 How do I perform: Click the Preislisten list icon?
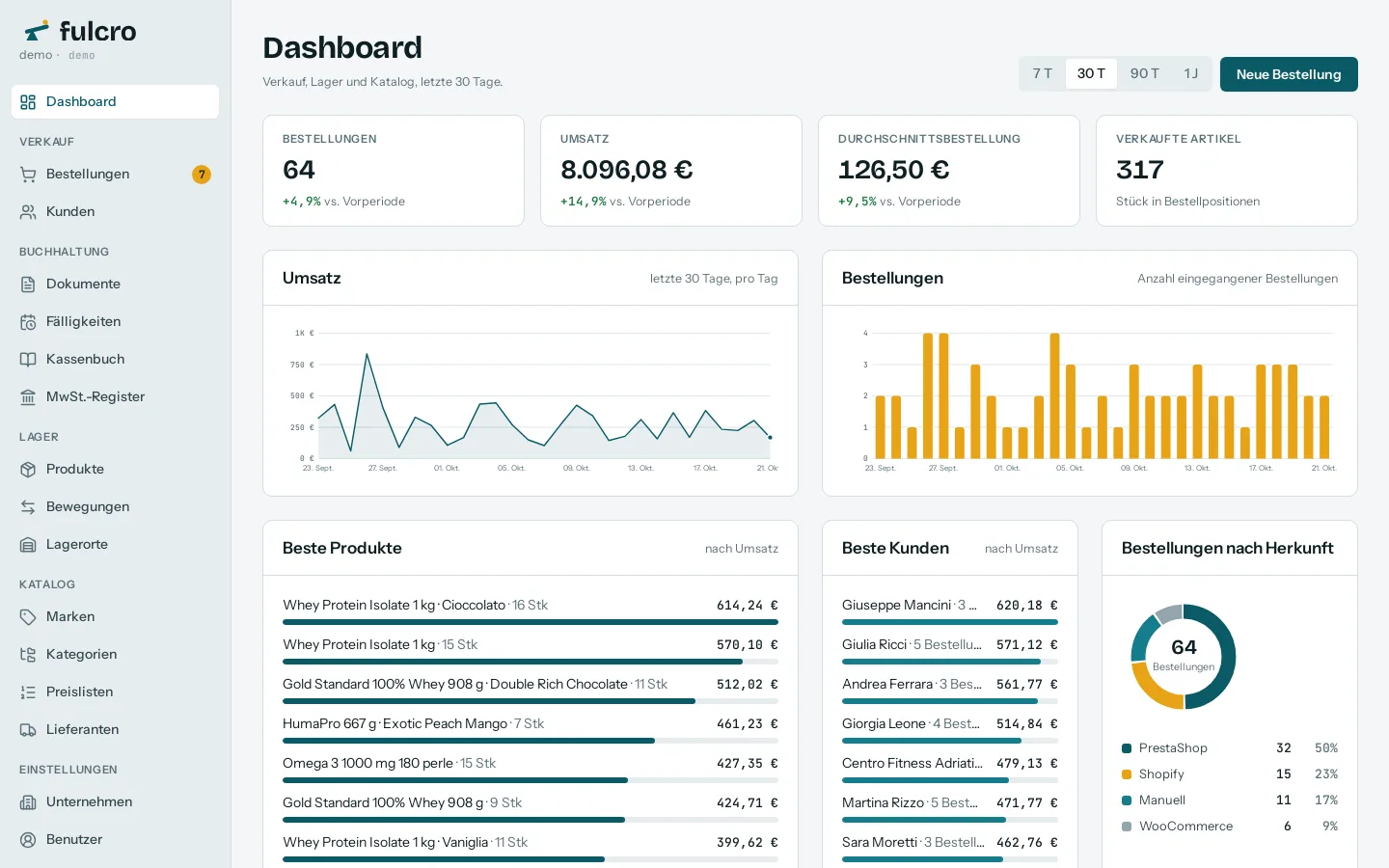click(x=28, y=692)
